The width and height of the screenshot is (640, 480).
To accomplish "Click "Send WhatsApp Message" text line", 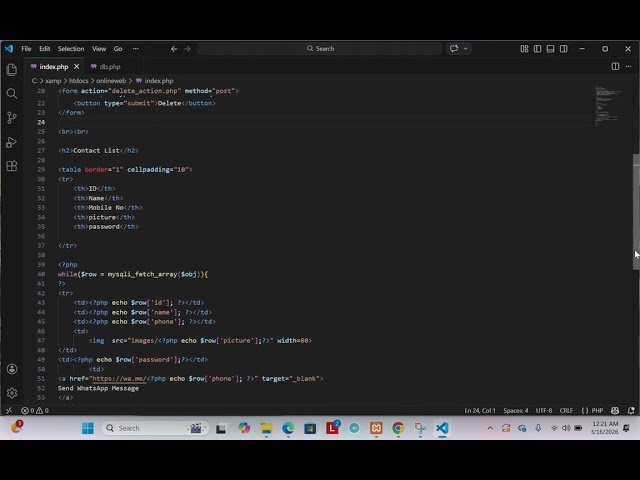I will point(98,388).
